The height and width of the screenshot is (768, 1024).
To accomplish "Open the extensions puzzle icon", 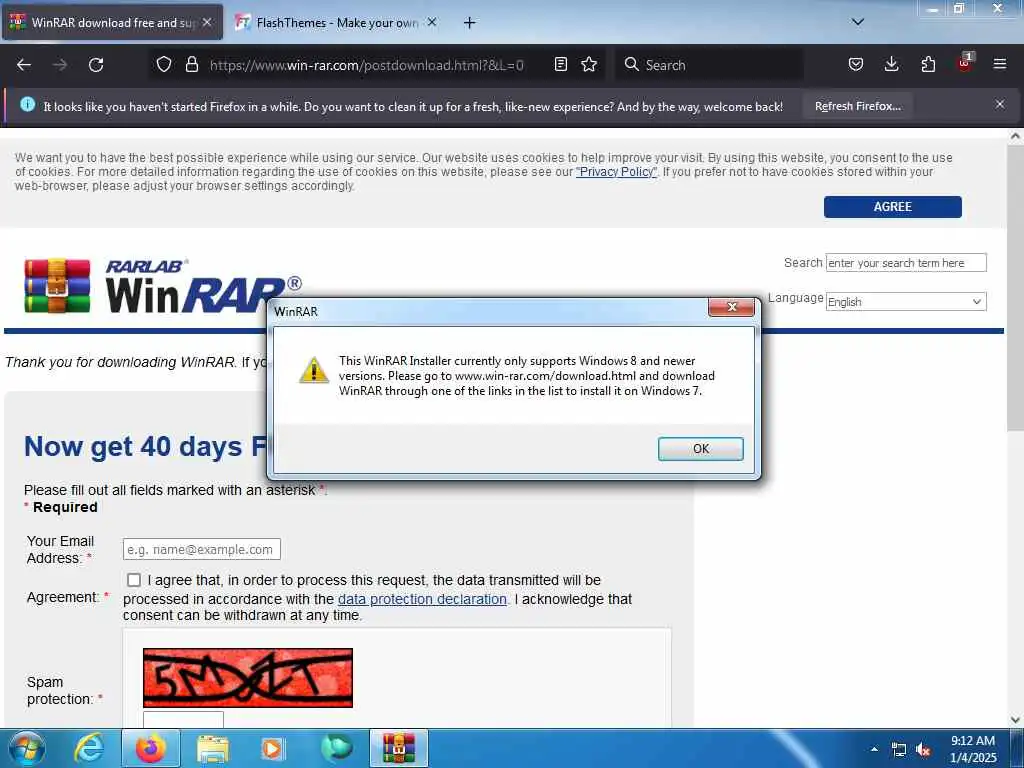I will pyautogui.click(x=928, y=64).
